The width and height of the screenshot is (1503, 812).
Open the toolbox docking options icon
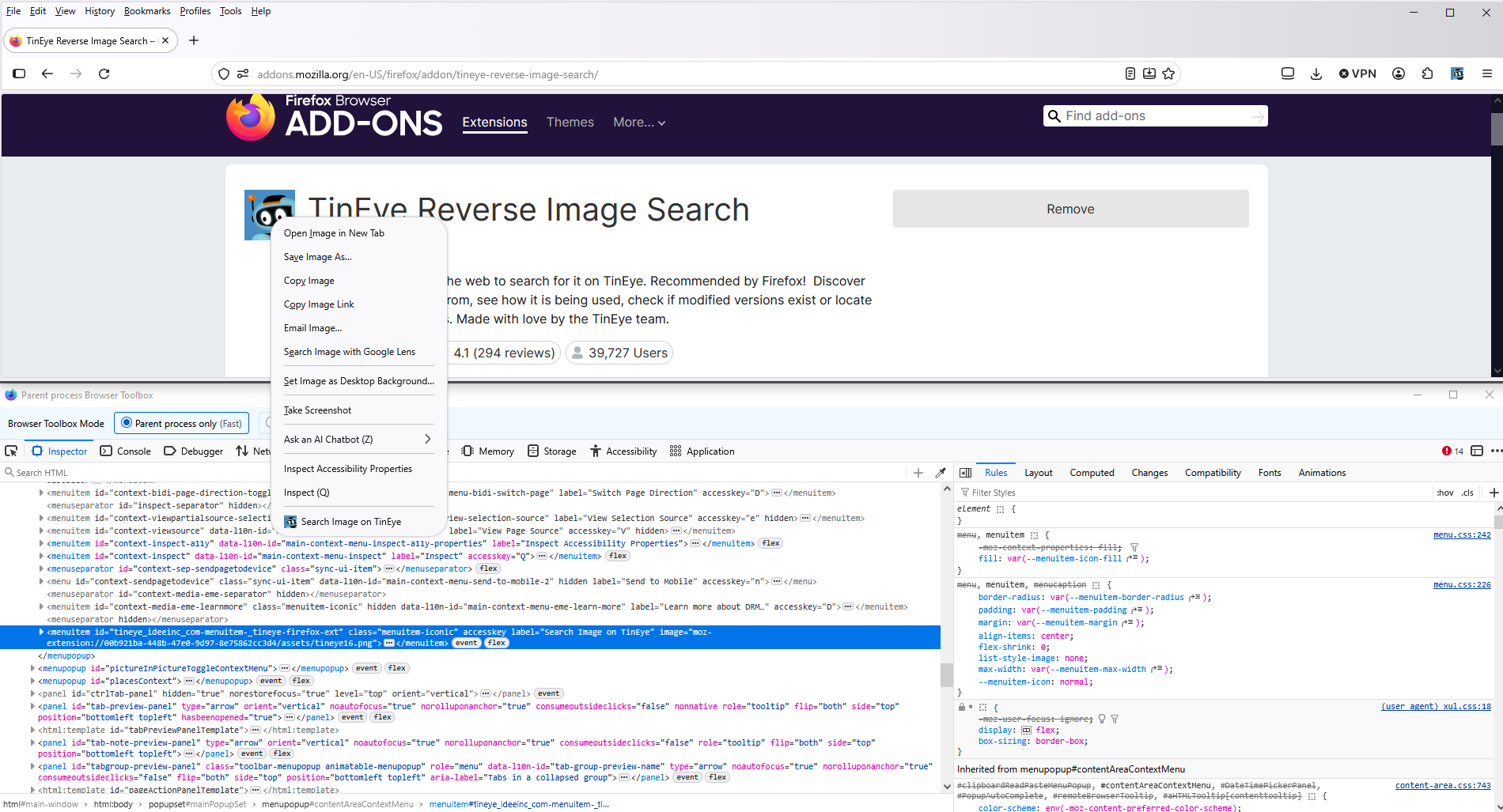click(1477, 451)
